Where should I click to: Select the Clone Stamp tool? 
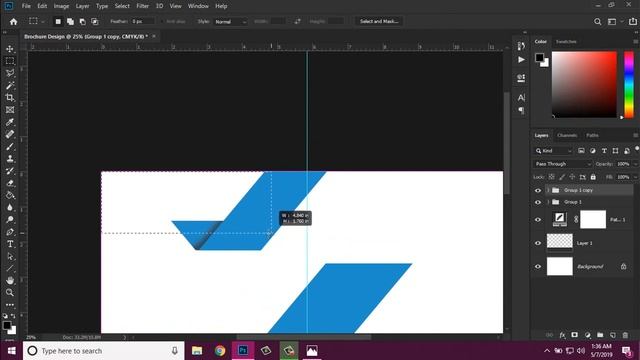pos(10,159)
